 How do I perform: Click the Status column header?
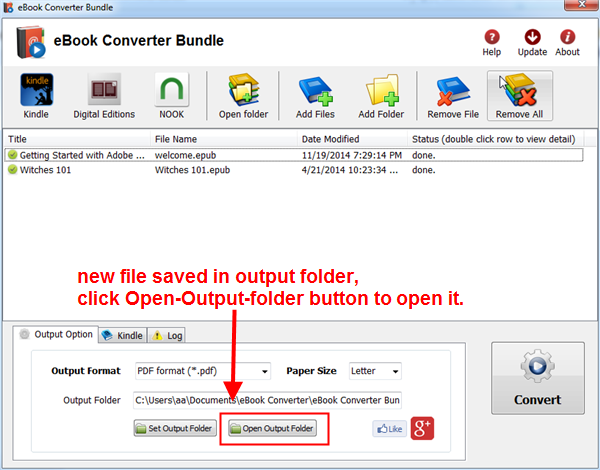pos(494,139)
